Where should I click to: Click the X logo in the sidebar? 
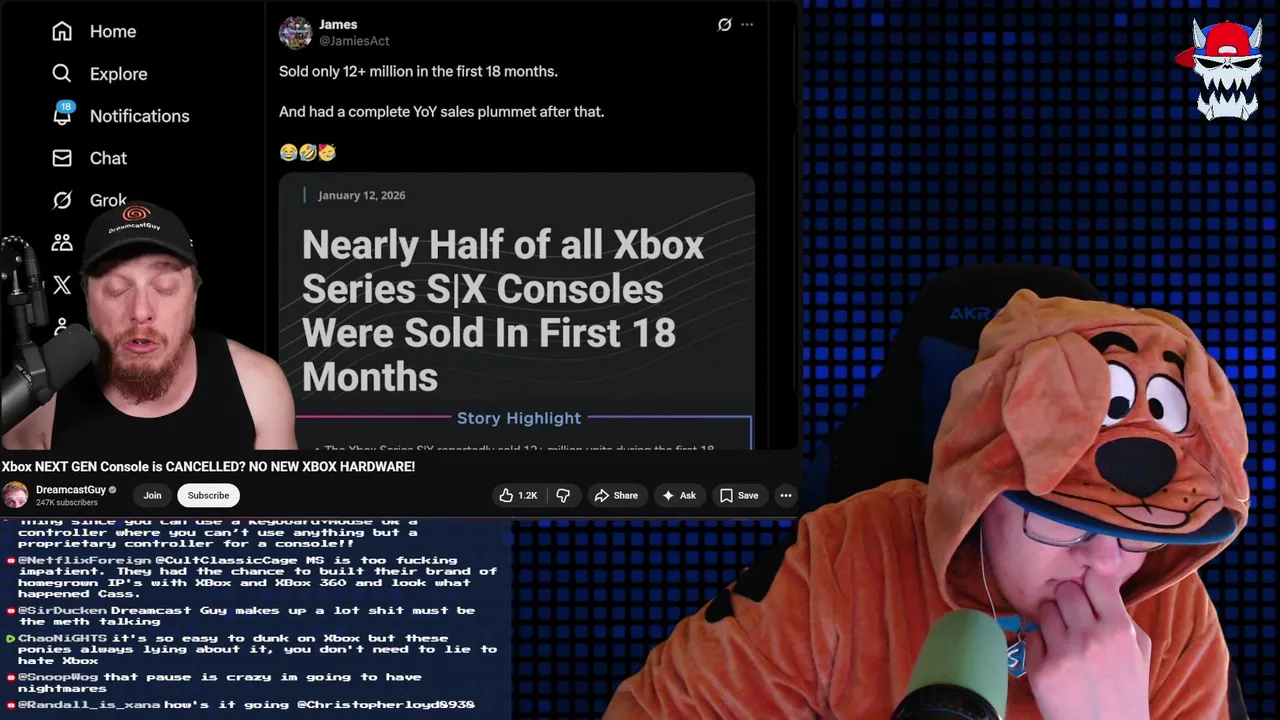[62, 285]
